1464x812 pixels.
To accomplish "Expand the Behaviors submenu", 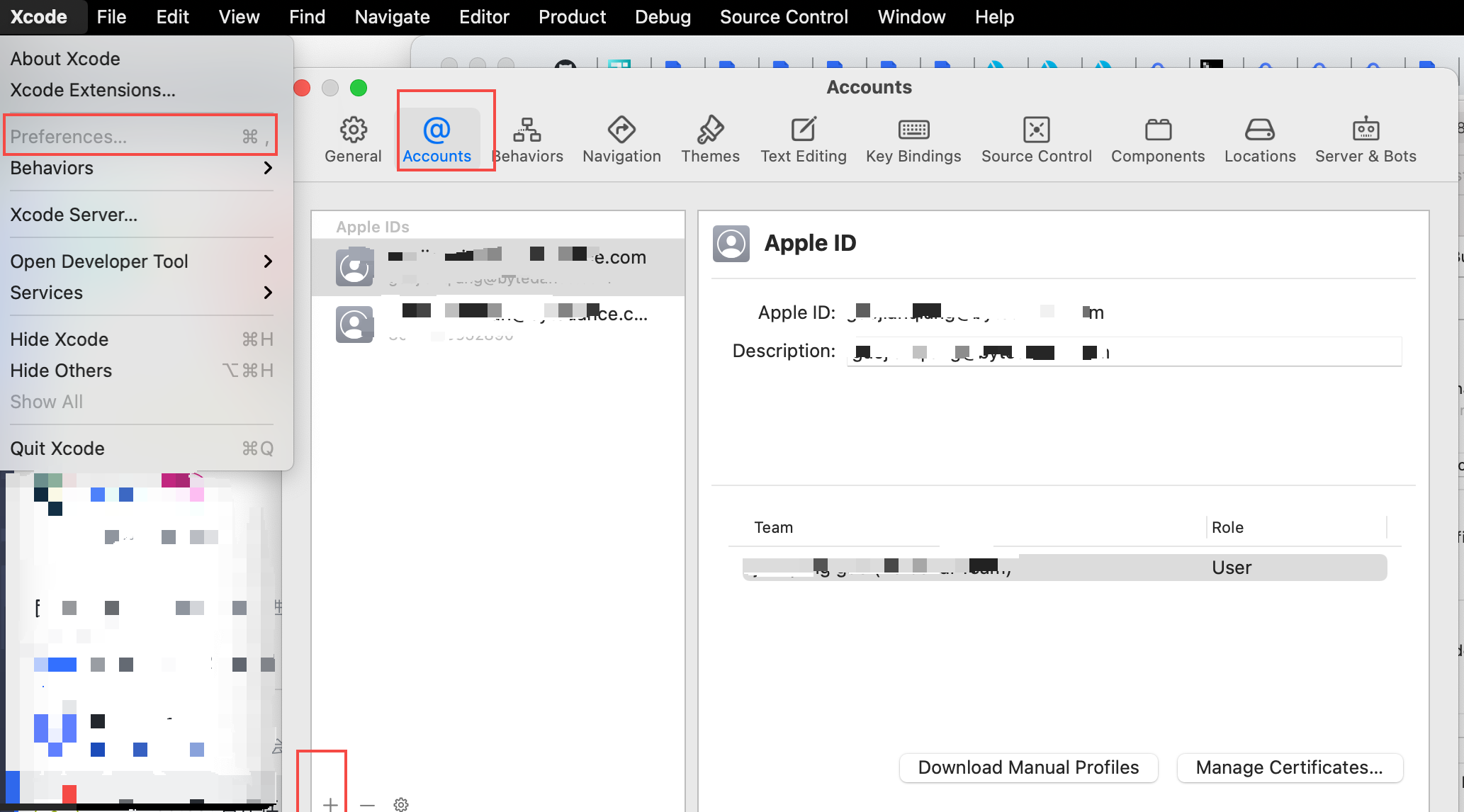I will 142,168.
